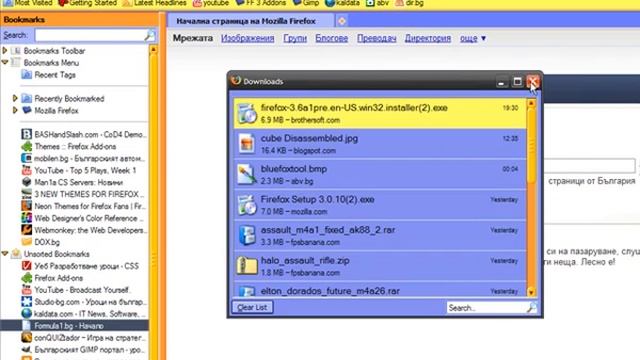
Task: Select mobilen.bg bookmark entry
Action: pos(84,158)
